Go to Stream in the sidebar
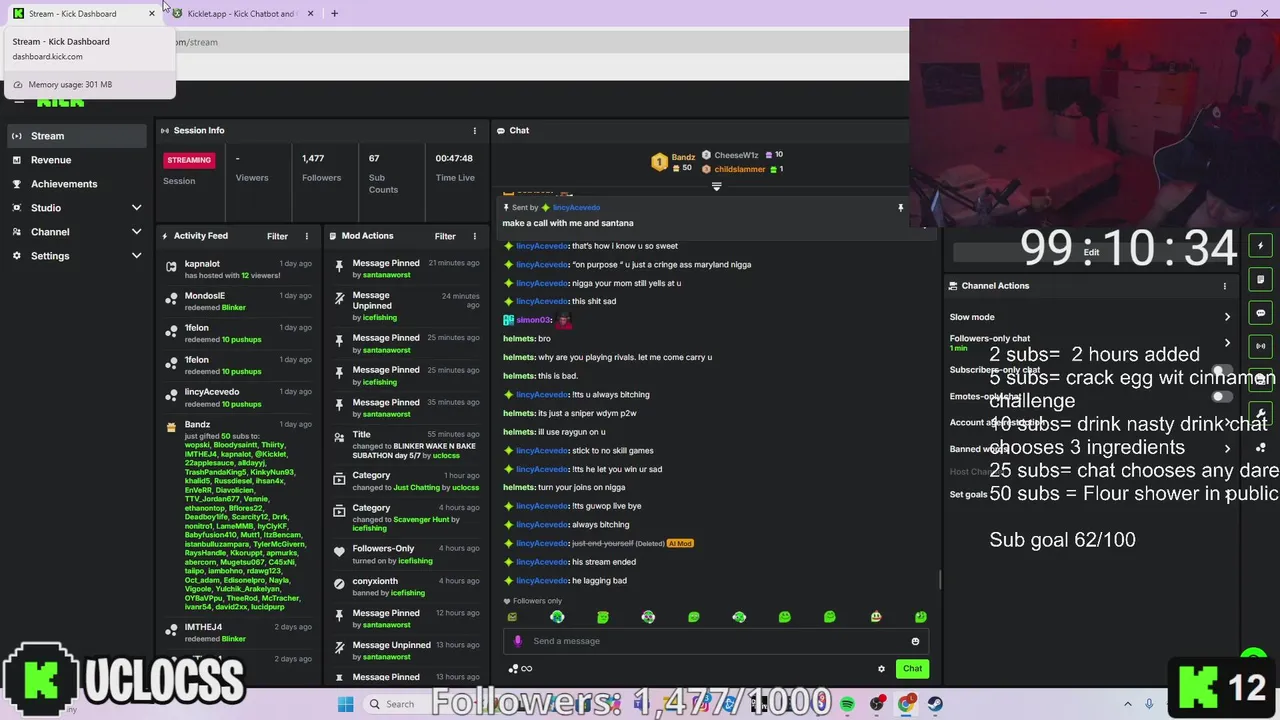1280x720 pixels. click(76, 136)
